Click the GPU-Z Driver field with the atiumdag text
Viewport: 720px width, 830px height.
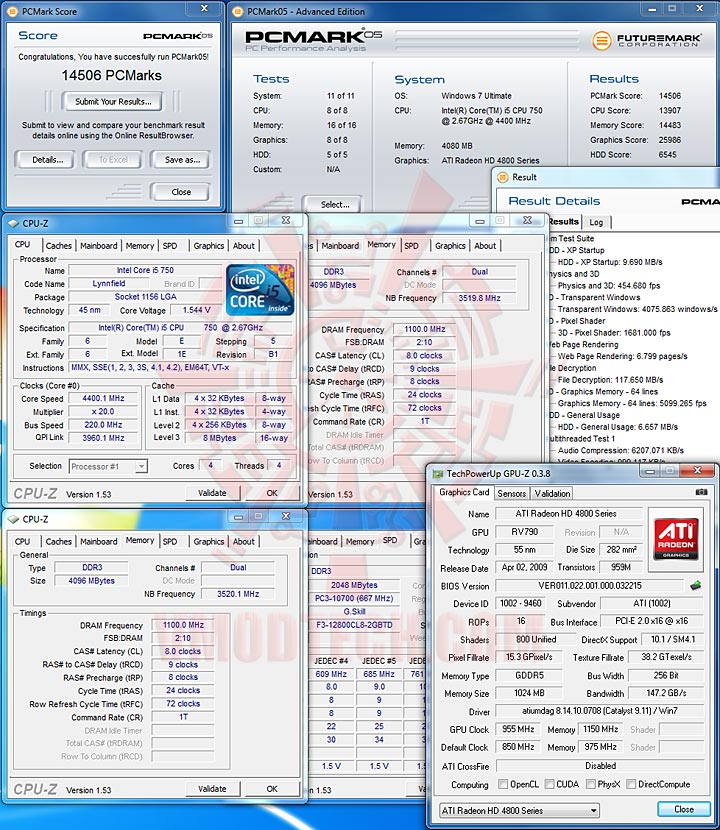599,711
